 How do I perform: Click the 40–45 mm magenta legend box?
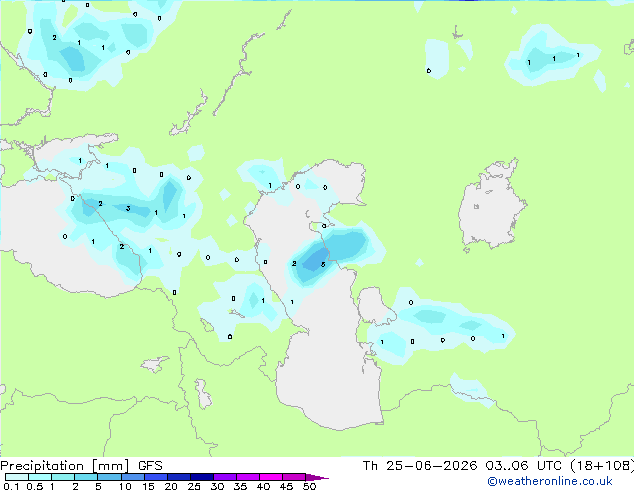point(270,477)
